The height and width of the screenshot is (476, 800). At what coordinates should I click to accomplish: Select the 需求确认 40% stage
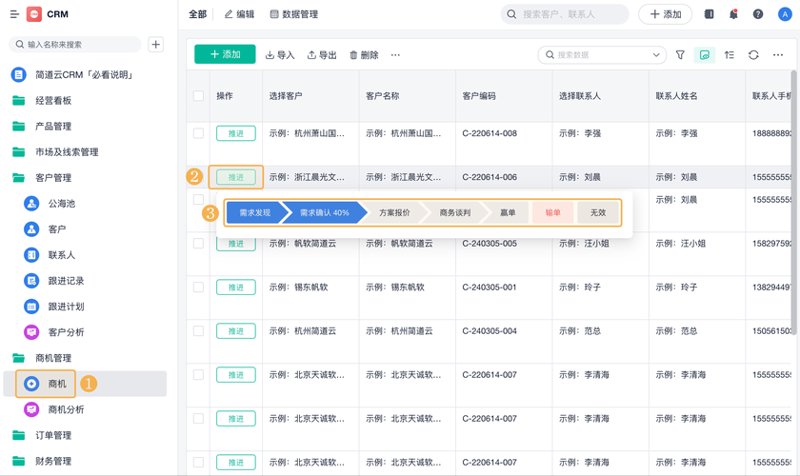[324, 212]
